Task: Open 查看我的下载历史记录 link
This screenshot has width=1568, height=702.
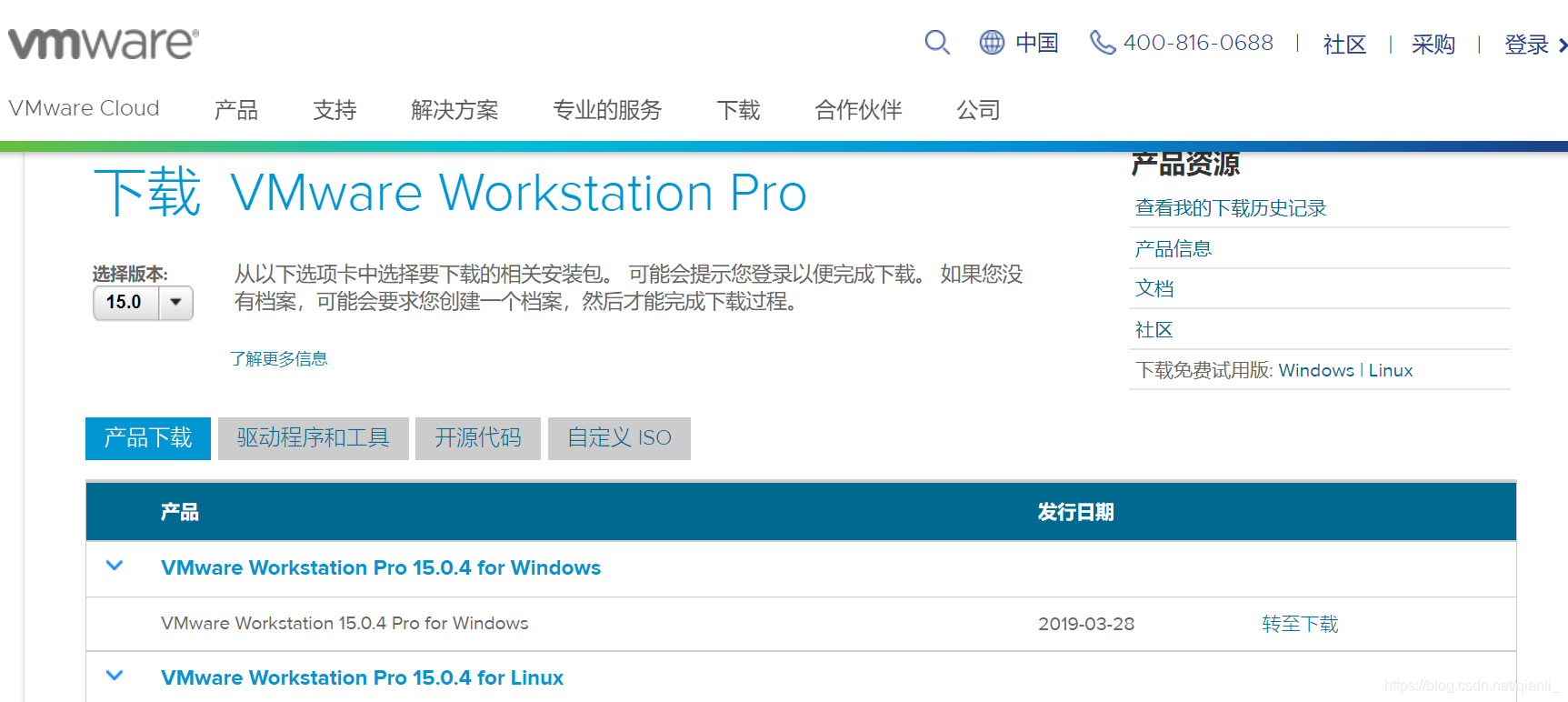Action: [x=1231, y=208]
